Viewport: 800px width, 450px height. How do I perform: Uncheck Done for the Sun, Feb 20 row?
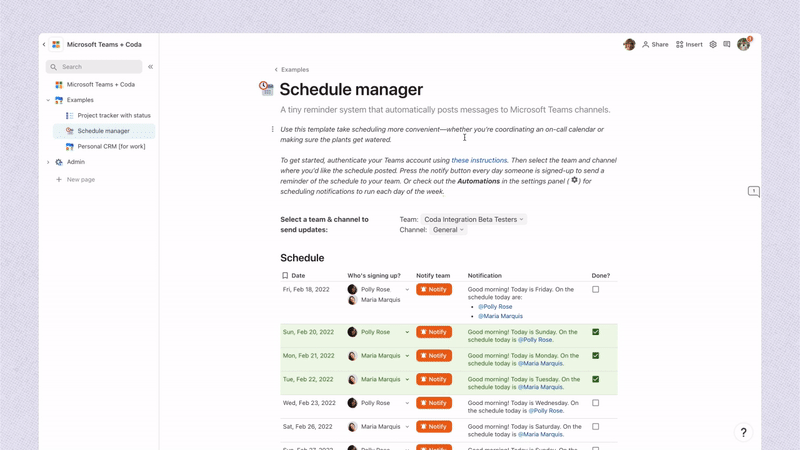click(x=595, y=332)
